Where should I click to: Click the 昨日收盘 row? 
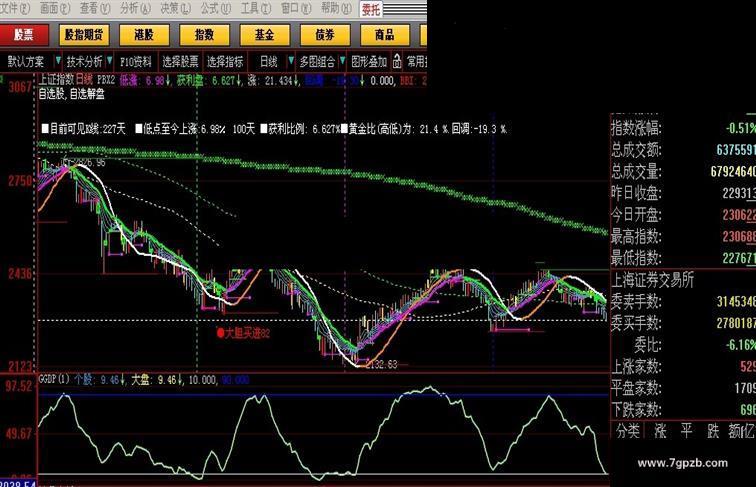point(683,193)
